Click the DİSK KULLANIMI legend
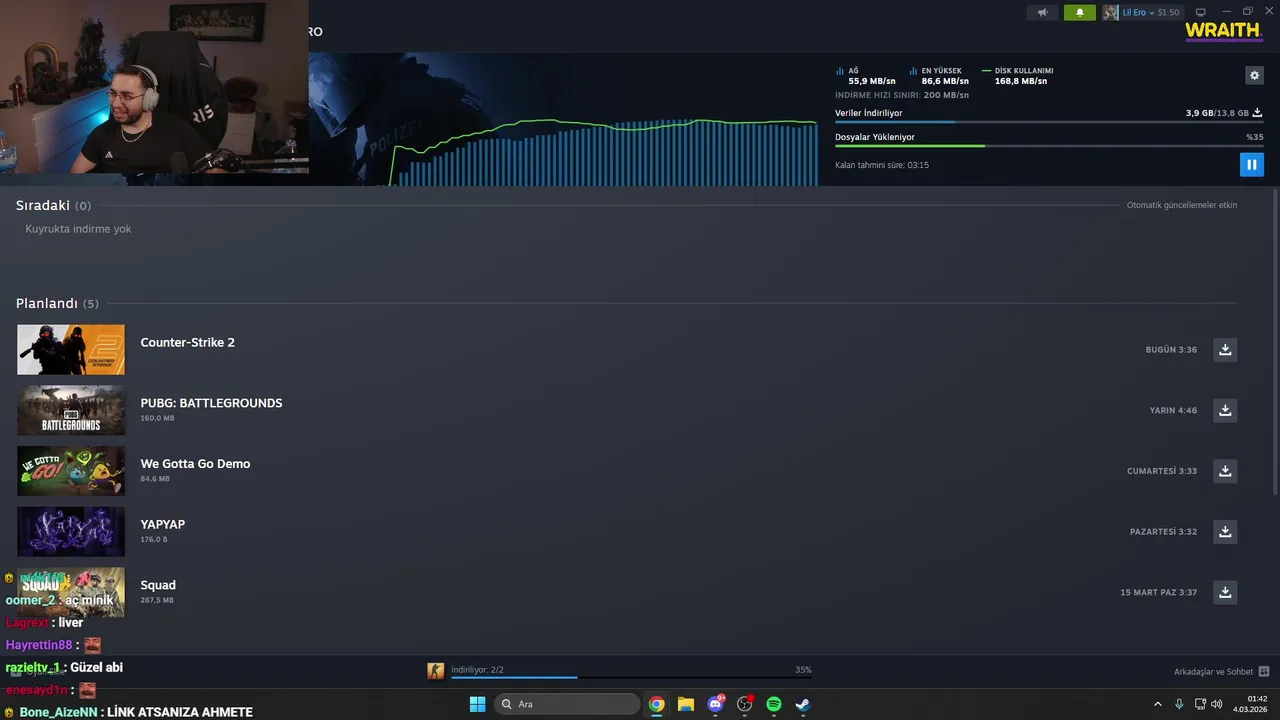 [x=1018, y=76]
